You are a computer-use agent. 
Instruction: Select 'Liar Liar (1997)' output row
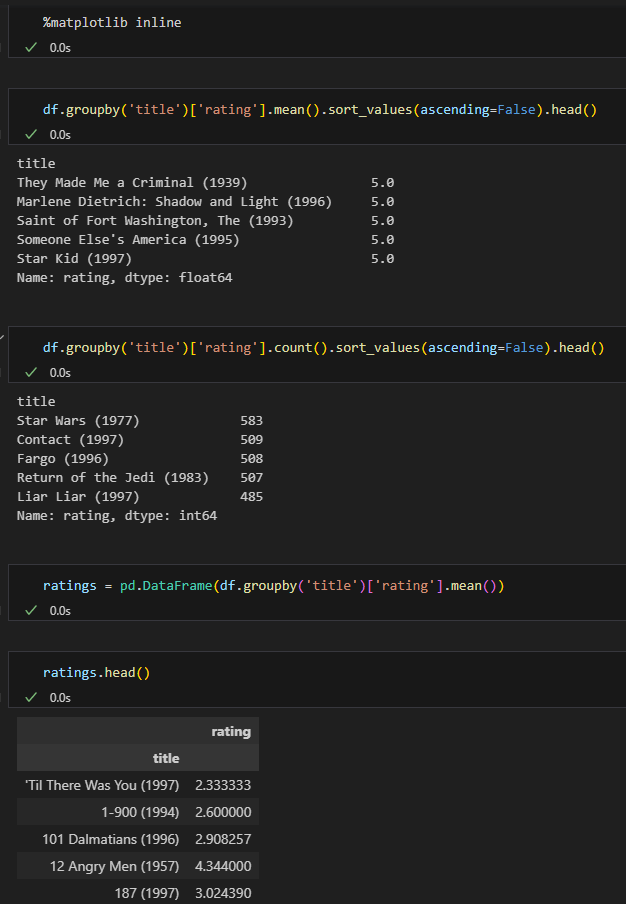click(140, 497)
